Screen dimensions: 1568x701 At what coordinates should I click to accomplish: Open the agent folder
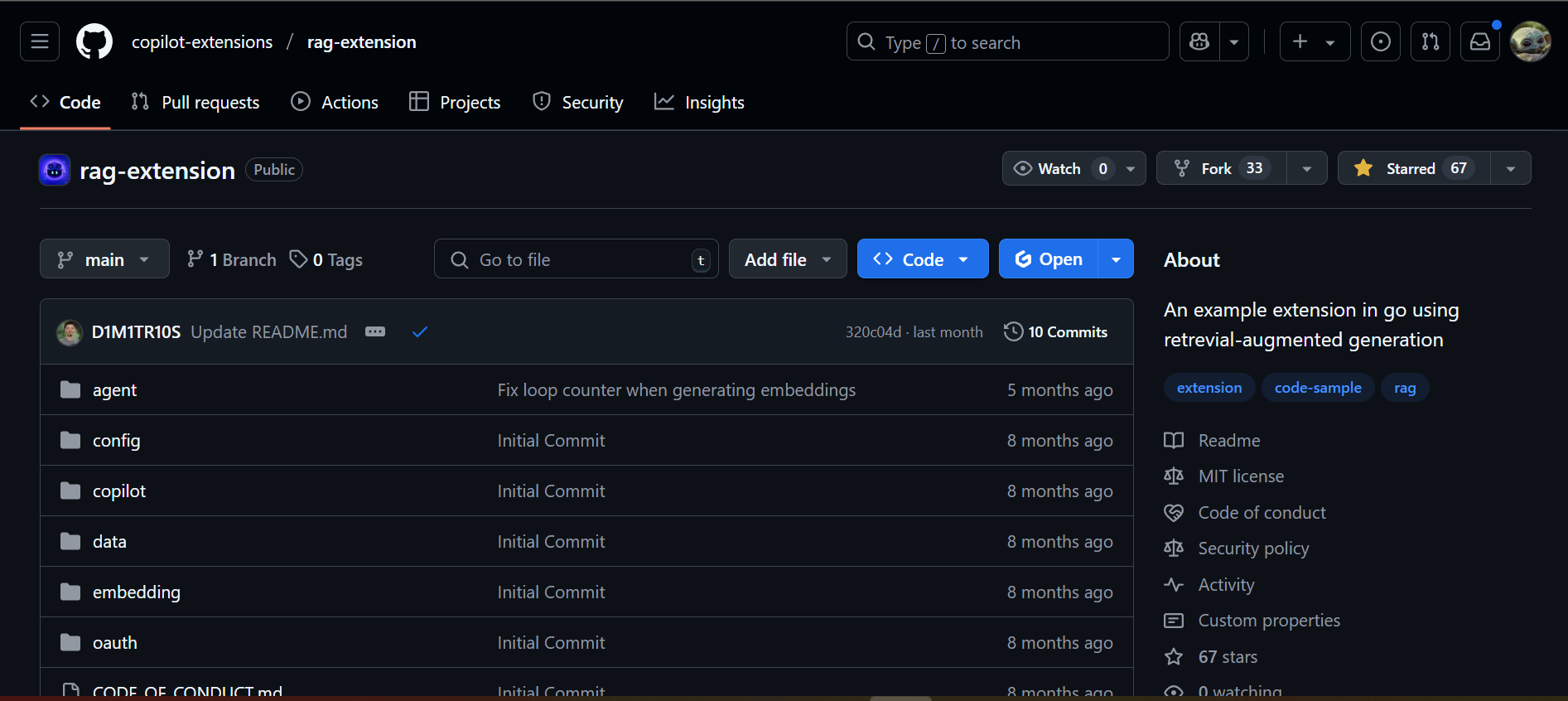tap(114, 390)
